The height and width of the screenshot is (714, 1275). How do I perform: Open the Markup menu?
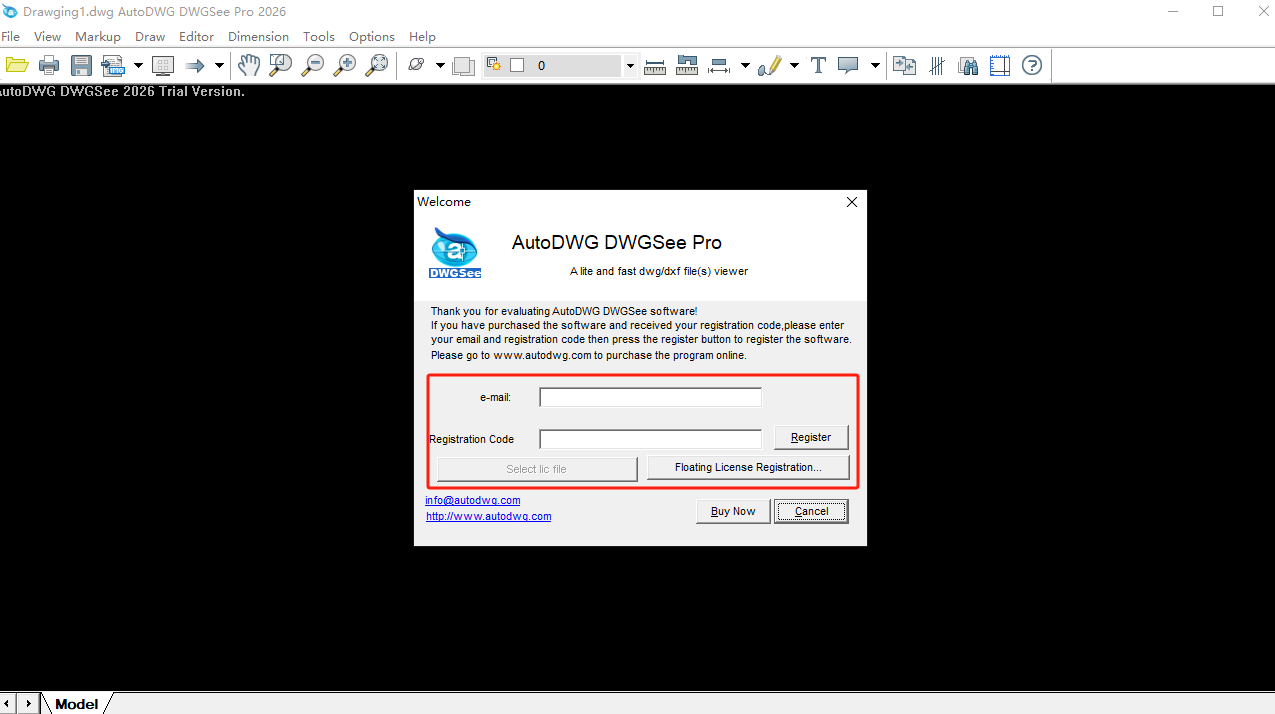98,36
